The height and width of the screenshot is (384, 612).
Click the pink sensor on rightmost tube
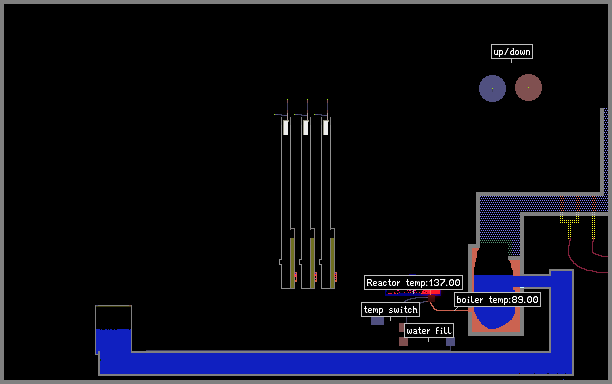point(336,277)
